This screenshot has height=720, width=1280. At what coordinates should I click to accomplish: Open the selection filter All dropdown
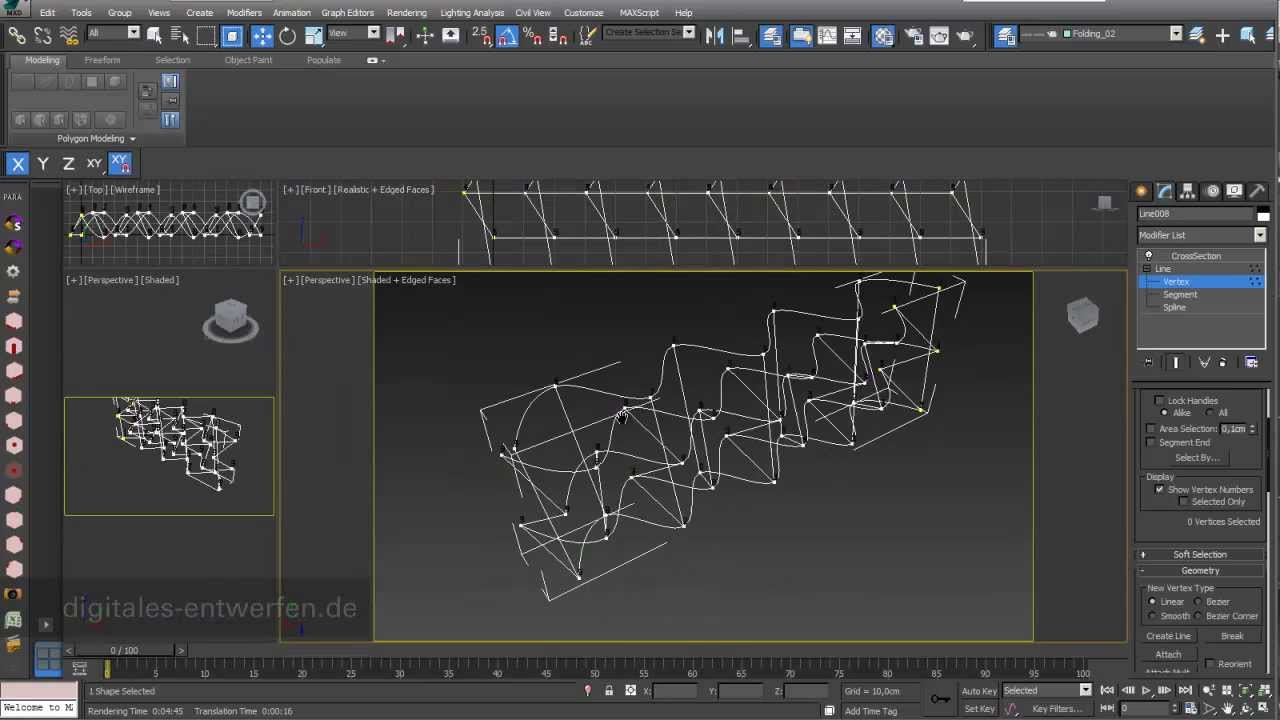(x=133, y=33)
